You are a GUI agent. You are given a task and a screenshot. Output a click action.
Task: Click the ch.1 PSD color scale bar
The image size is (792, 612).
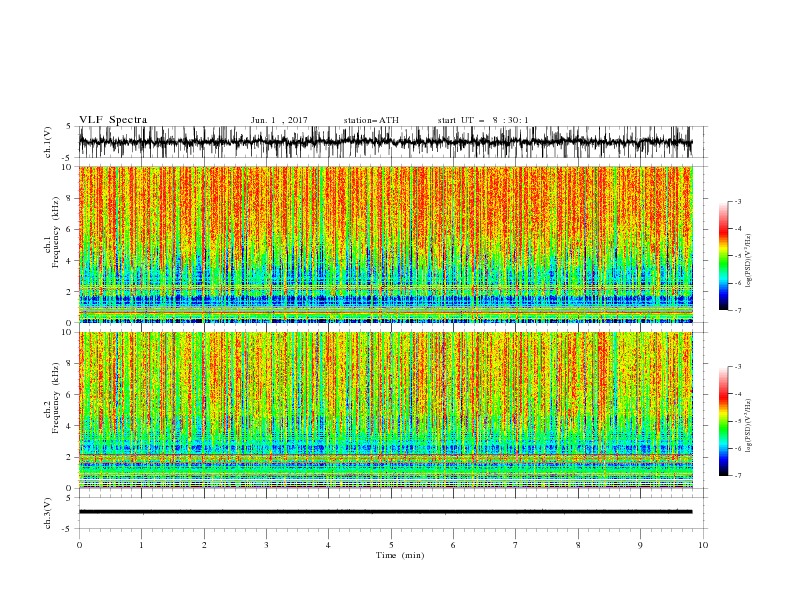723,256
